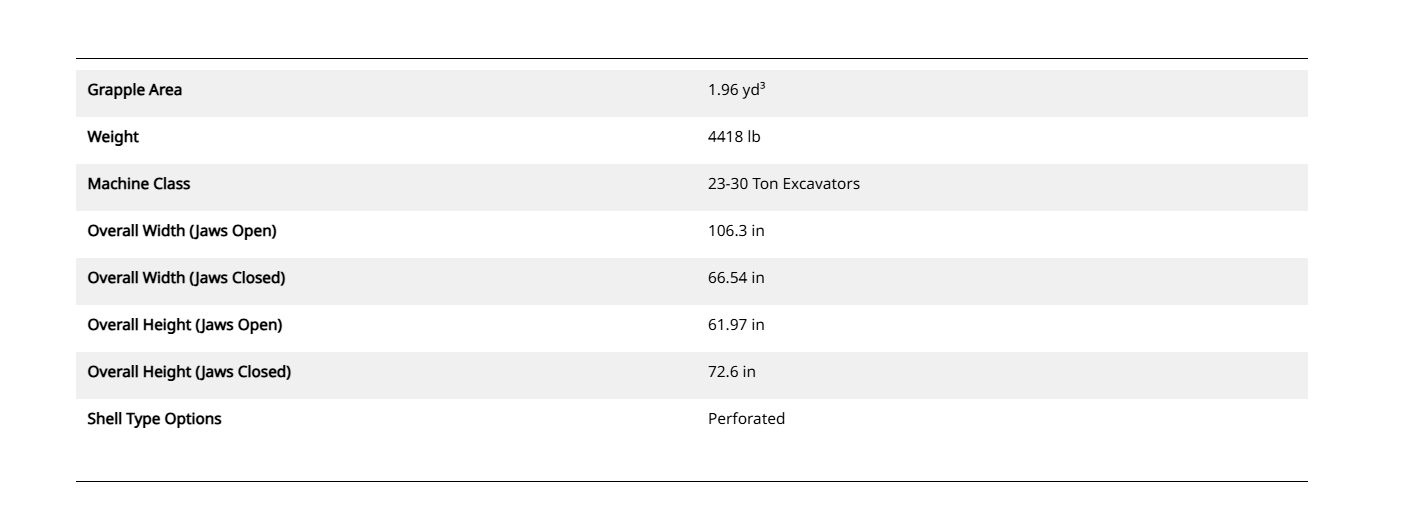Image resolution: width=1427 pixels, height=518 pixels.
Task: Select the 106.3 in value
Action: 736,231
